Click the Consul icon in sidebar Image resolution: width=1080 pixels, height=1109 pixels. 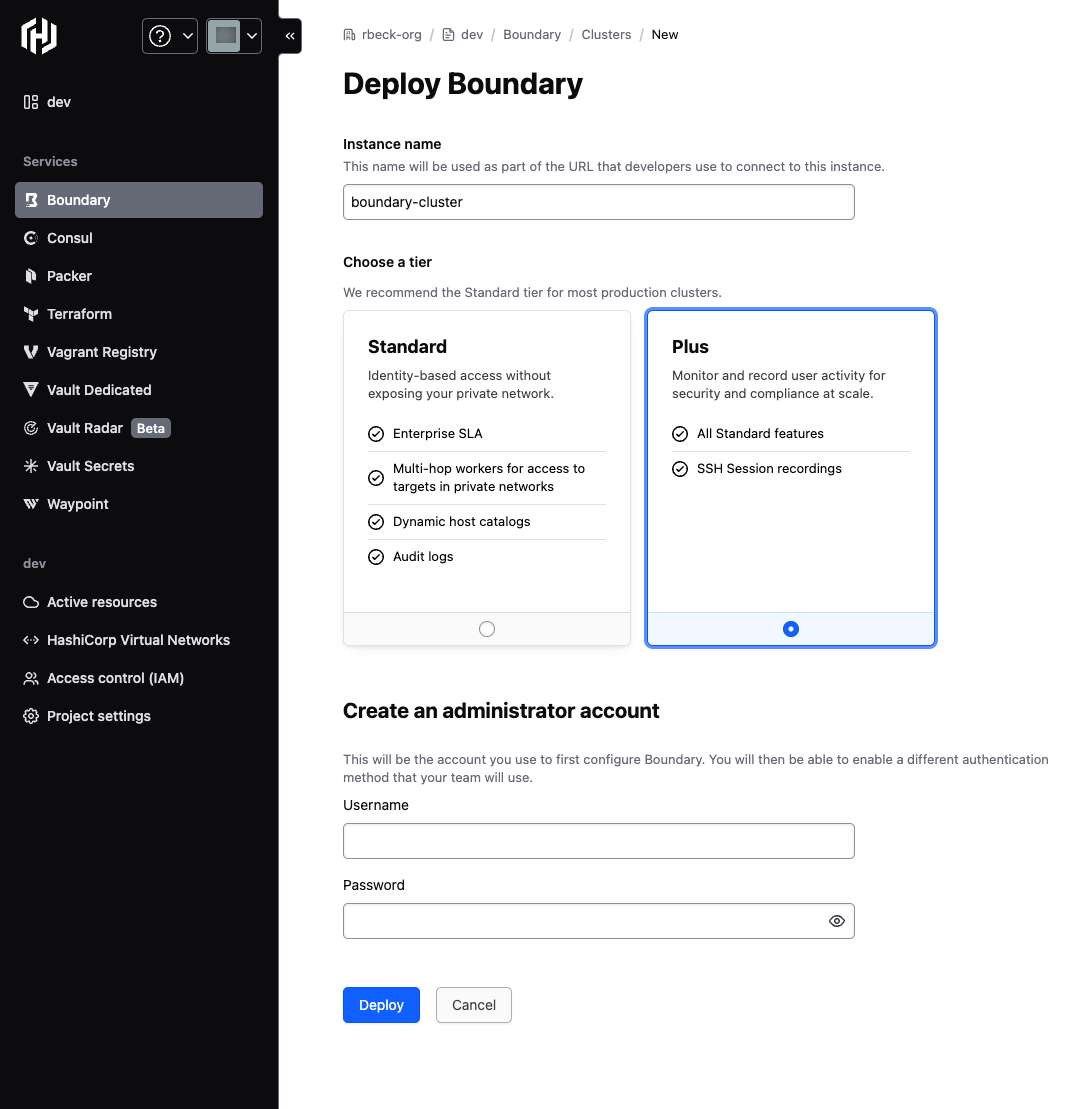coord(31,238)
